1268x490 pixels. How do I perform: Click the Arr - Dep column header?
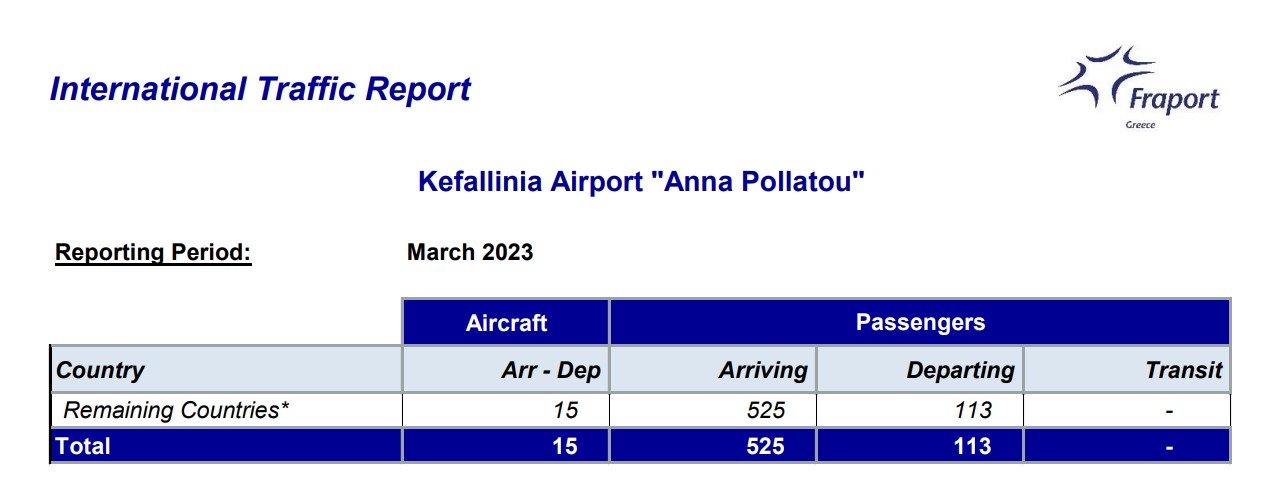click(551, 370)
